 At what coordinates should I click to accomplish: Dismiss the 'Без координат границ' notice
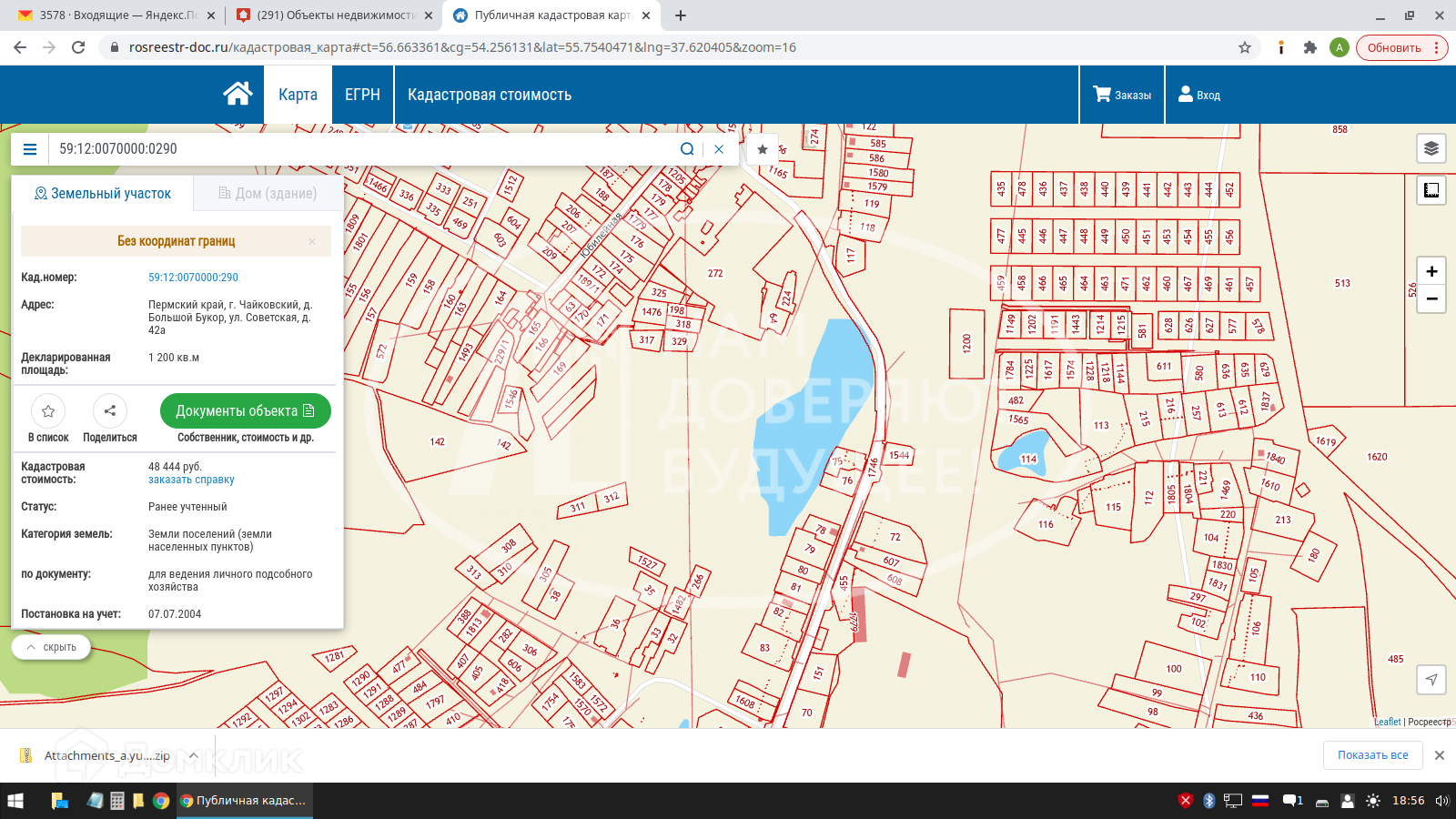point(312,241)
